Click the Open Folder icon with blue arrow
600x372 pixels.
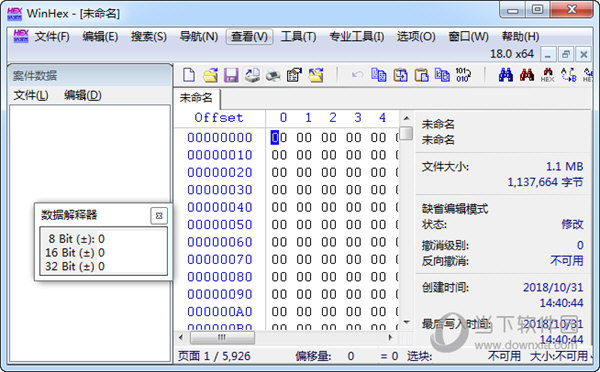click(x=316, y=75)
